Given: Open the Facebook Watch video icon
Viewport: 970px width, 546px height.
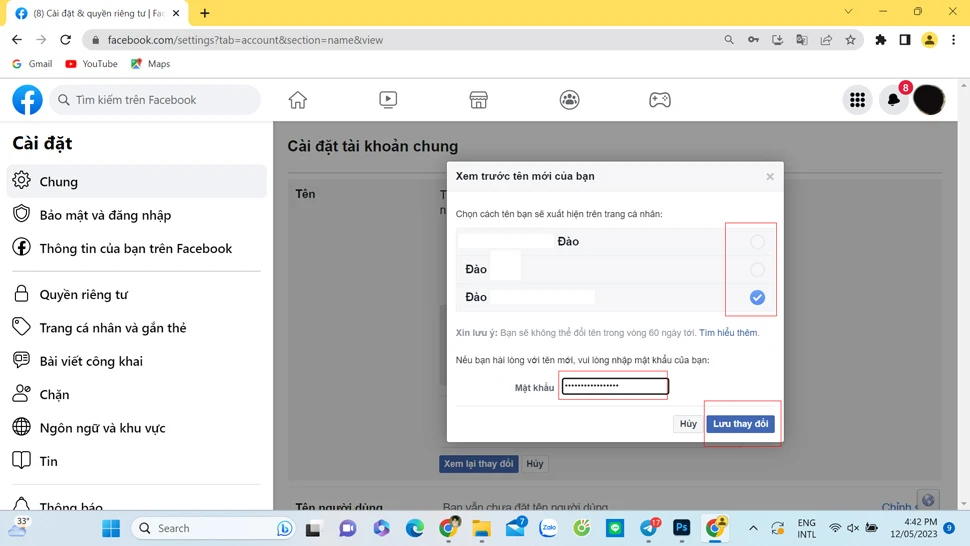Looking at the screenshot, I should [x=388, y=100].
